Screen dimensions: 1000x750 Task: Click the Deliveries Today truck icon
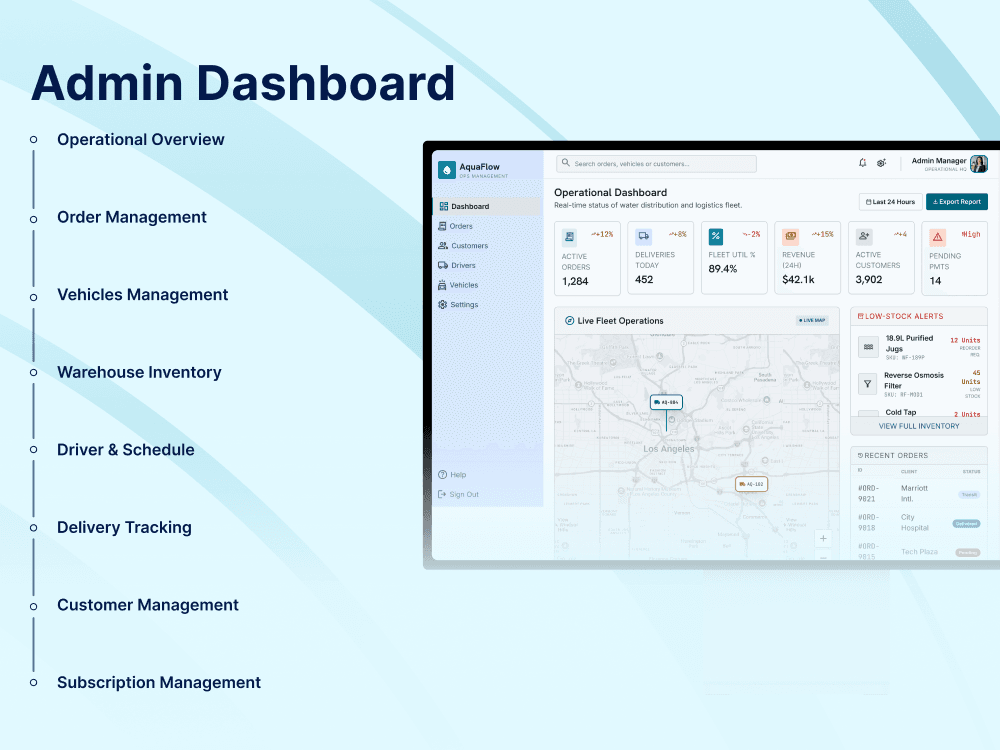(x=643, y=237)
